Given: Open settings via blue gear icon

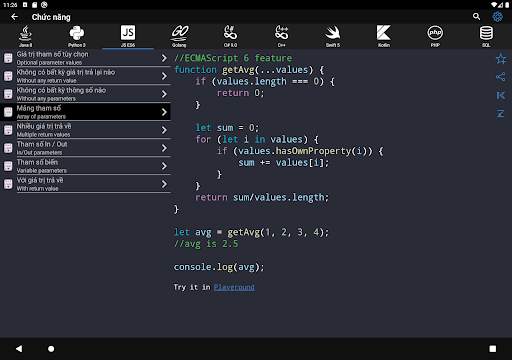Looking at the screenshot, I should 497,16.
